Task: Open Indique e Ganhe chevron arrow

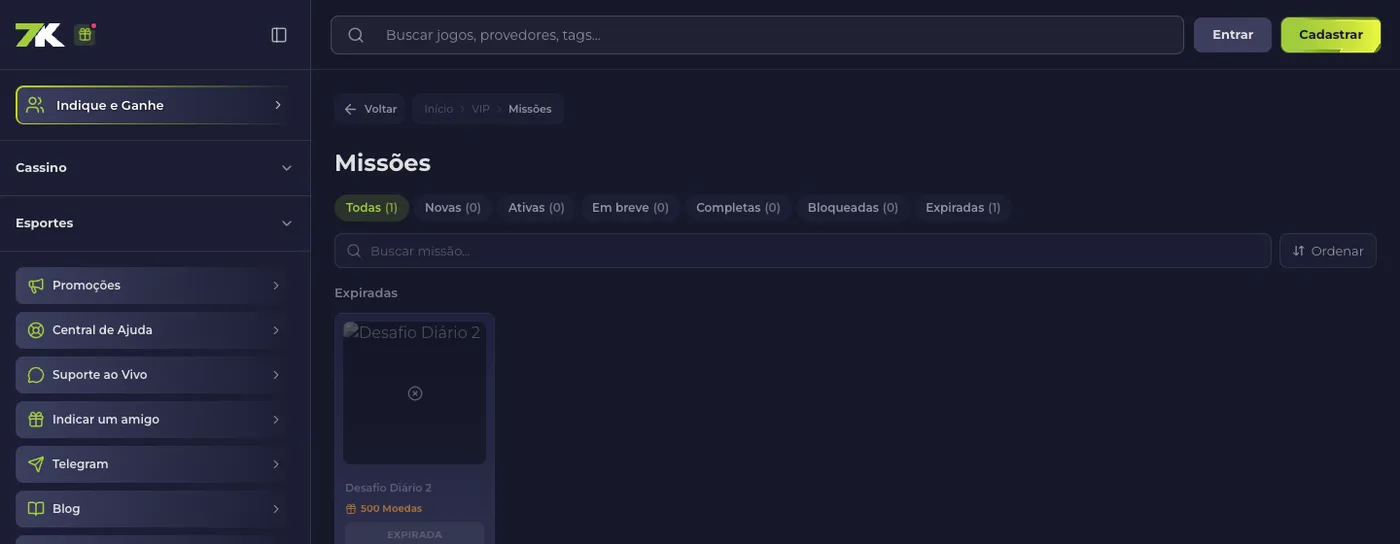Action: coord(277,105)
